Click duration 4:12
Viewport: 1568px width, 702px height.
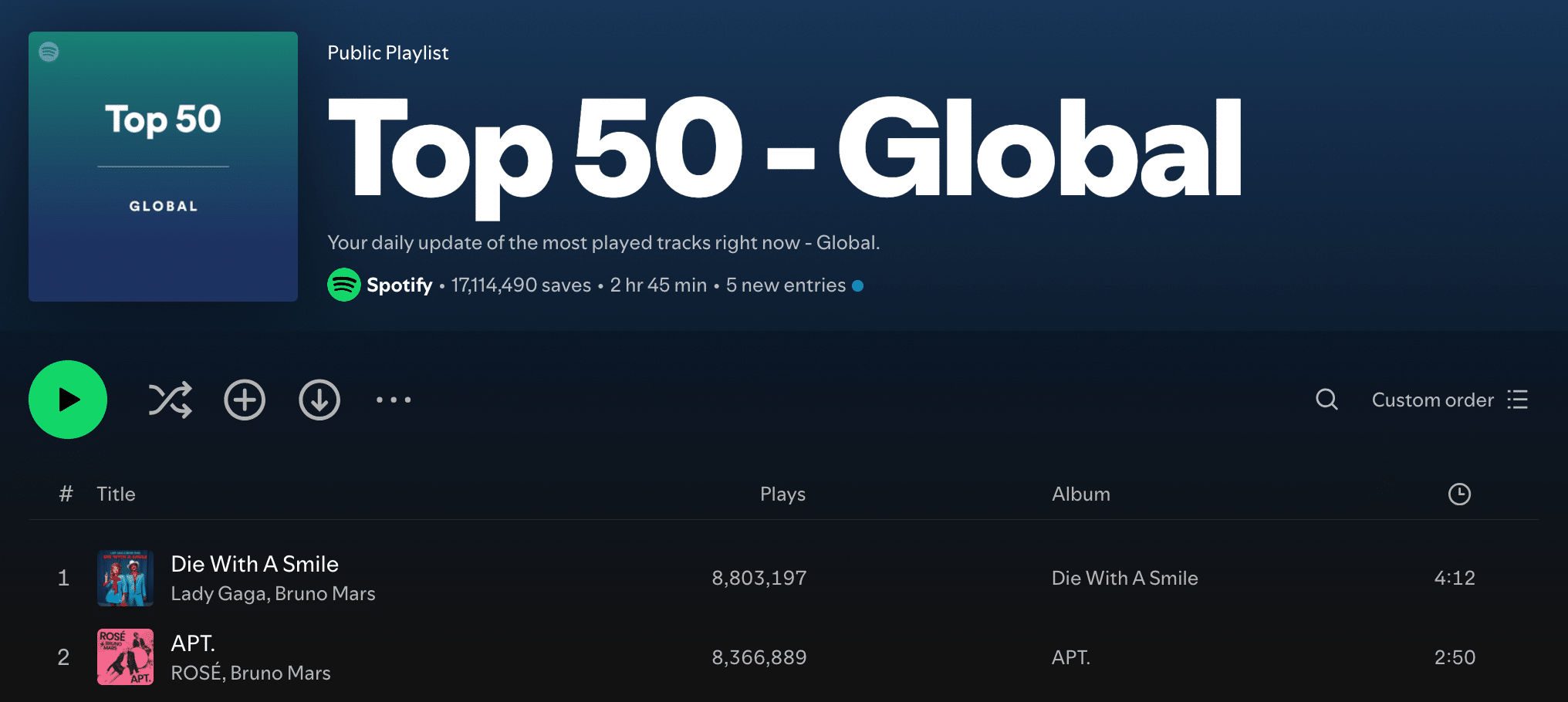click(x=1455, y=578)
